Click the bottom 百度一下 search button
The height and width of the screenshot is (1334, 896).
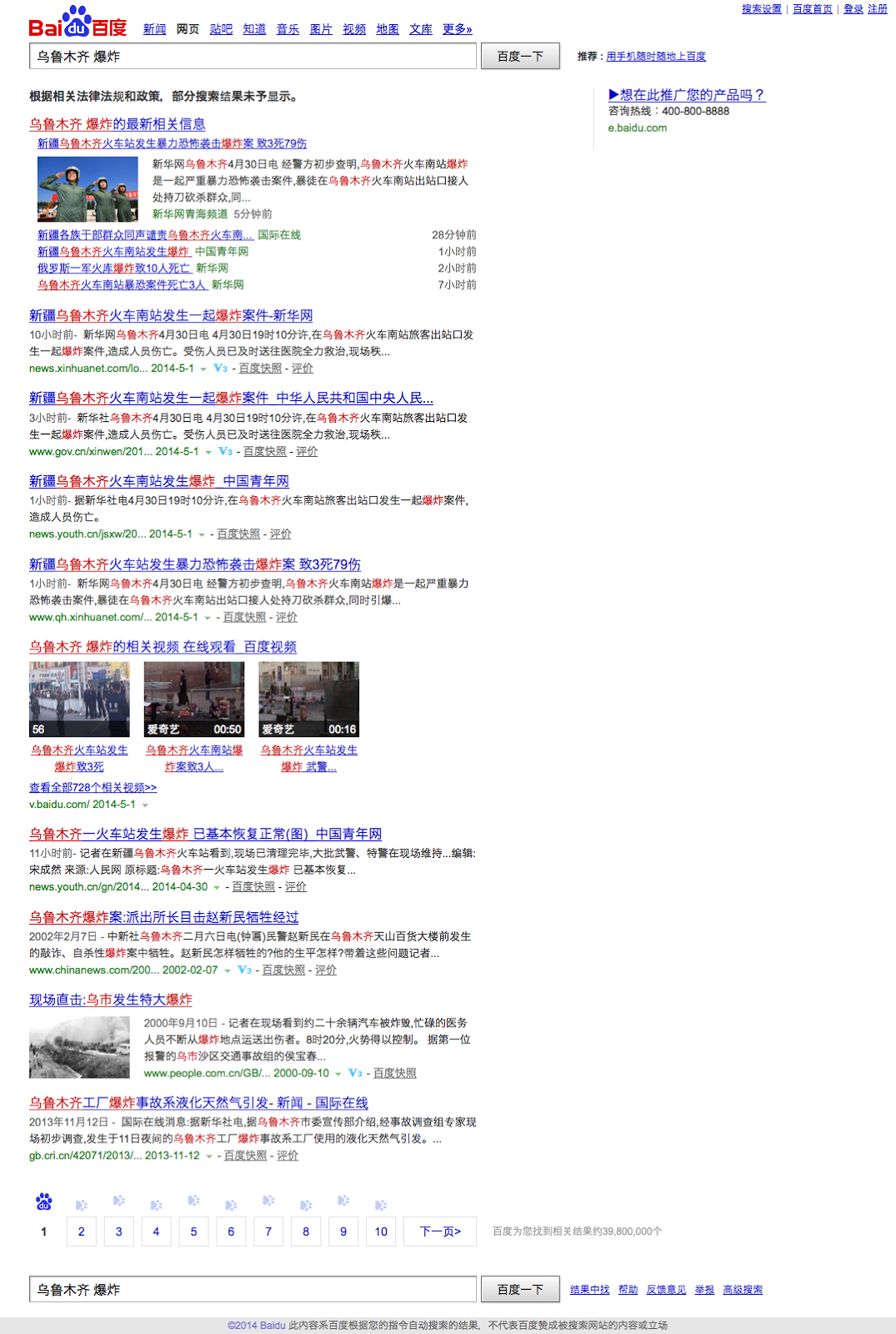tap(520, 1289)
